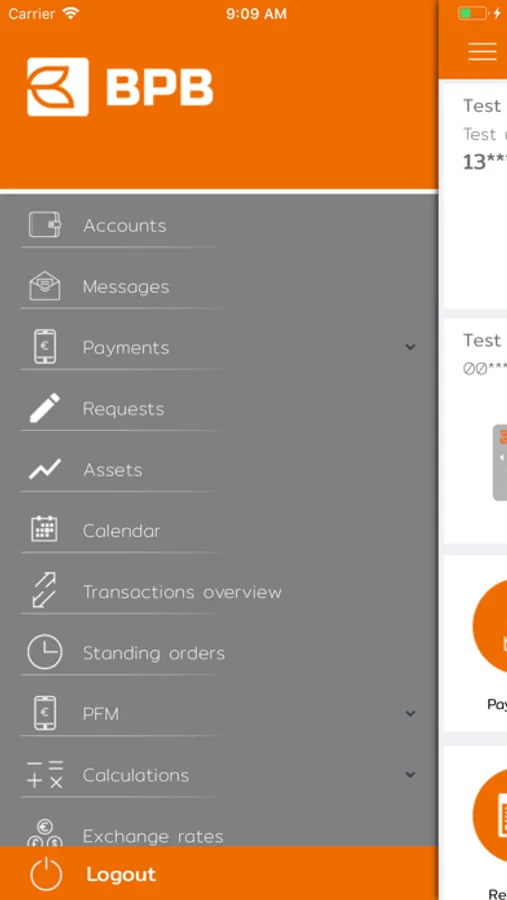Viewport: 507px width, 900px height.
Task: Toggle the hamburger menu icon
Action: (482, 51)
